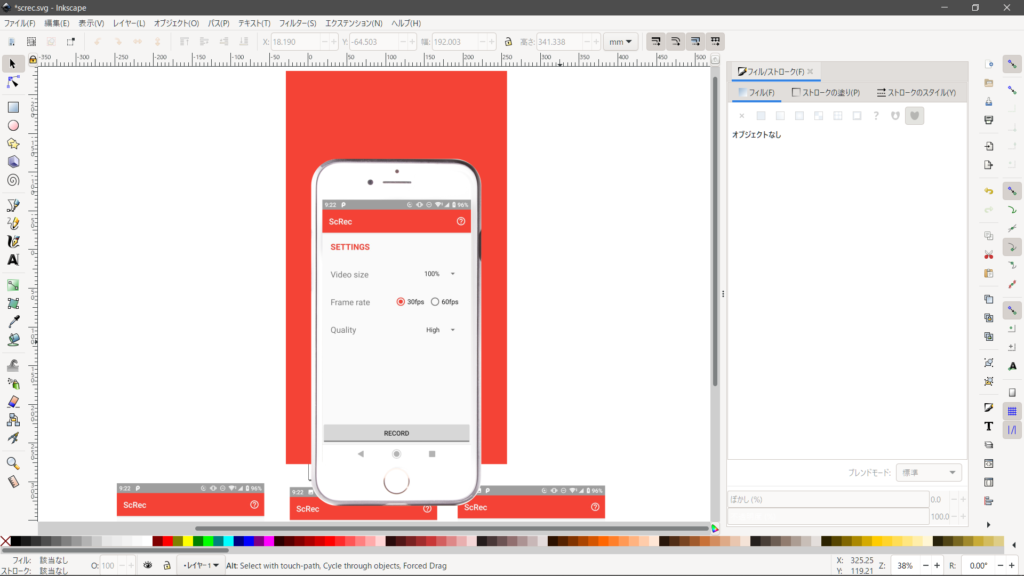
Task: Click the canvas horizontal scrollbar
Action: pyautogui.click(x=451, y=528)
